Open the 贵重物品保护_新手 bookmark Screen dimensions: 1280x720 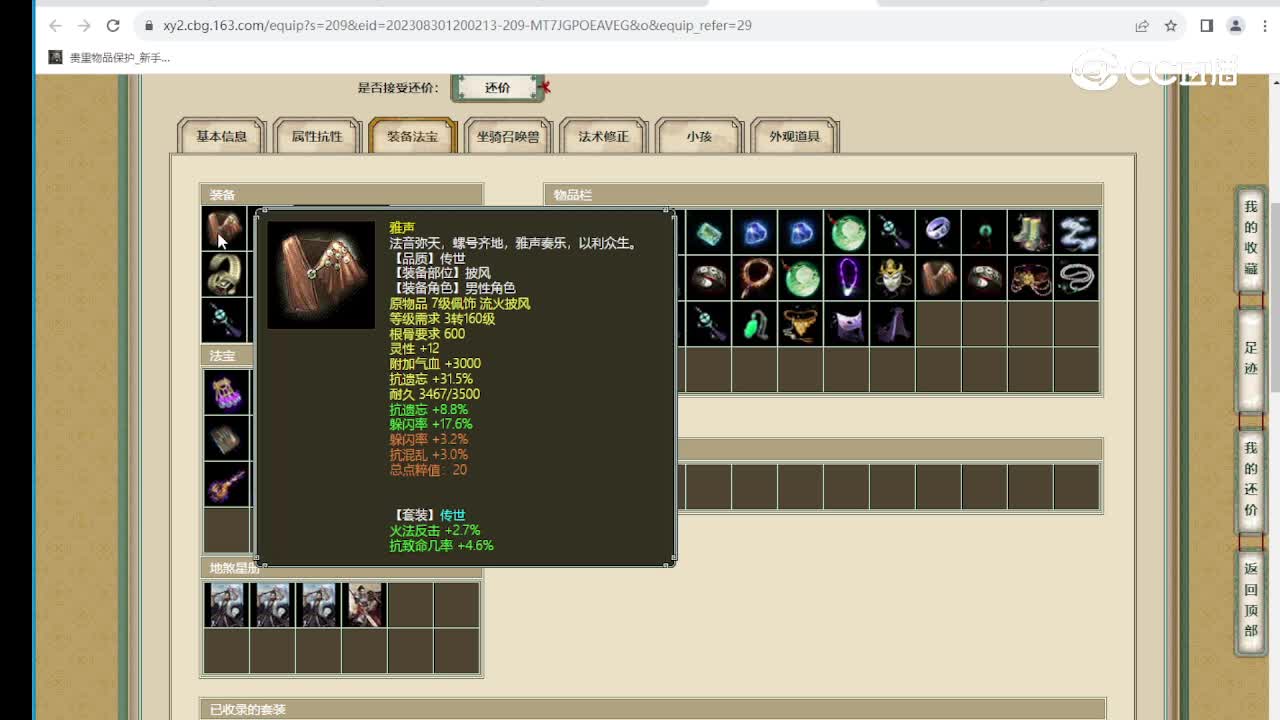pos(110,58)
